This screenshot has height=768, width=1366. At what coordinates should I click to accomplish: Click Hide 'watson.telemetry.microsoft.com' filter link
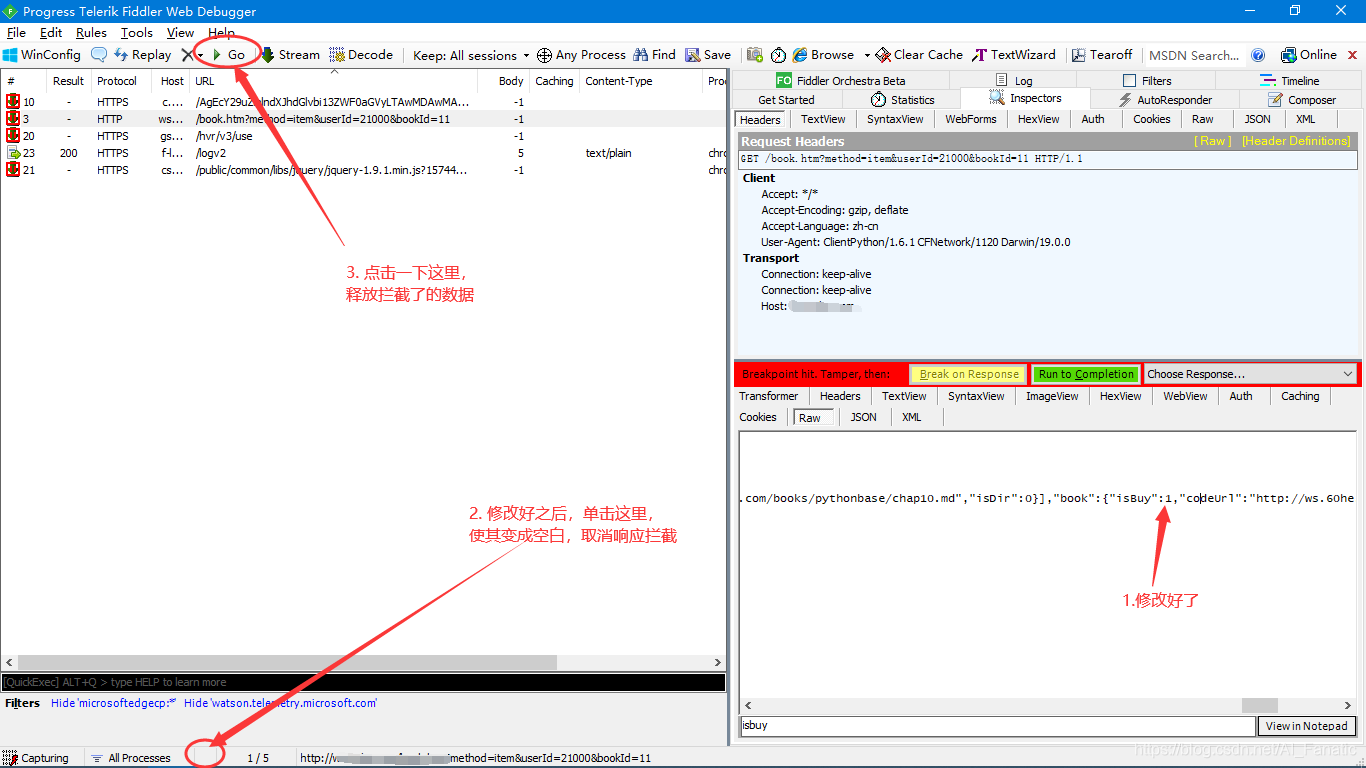pos(280,703)
